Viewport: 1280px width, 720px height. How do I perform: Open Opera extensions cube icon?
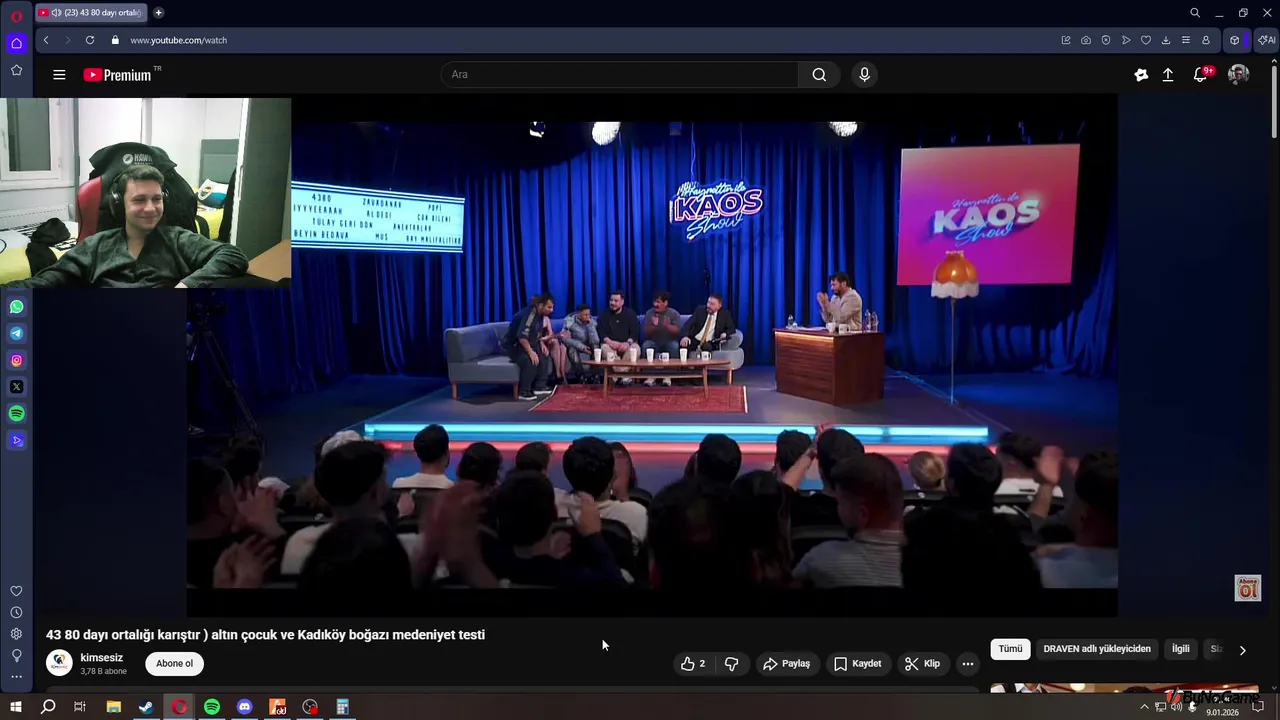[x=1235, y=40]
